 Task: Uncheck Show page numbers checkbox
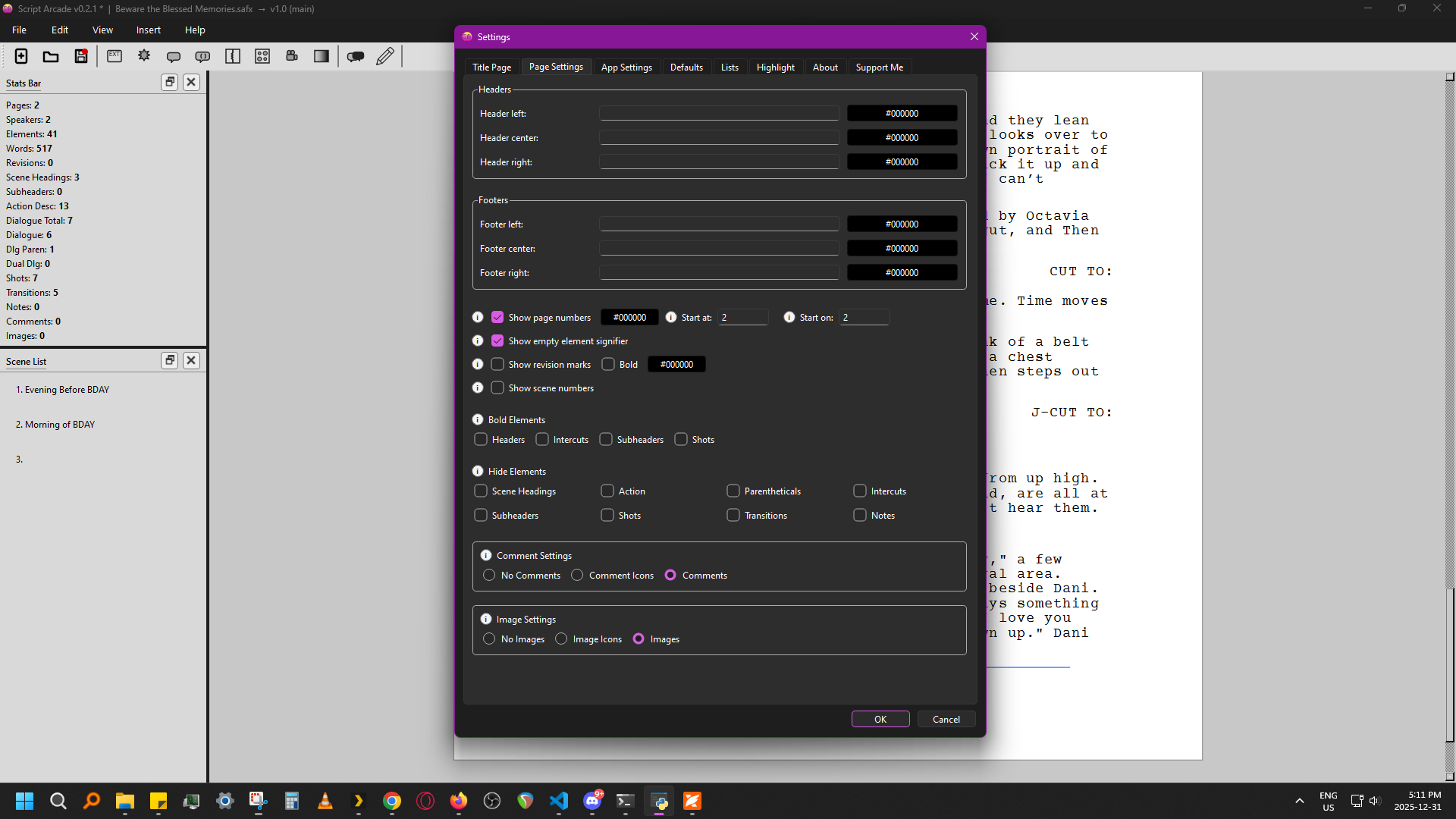pos(497,317)
